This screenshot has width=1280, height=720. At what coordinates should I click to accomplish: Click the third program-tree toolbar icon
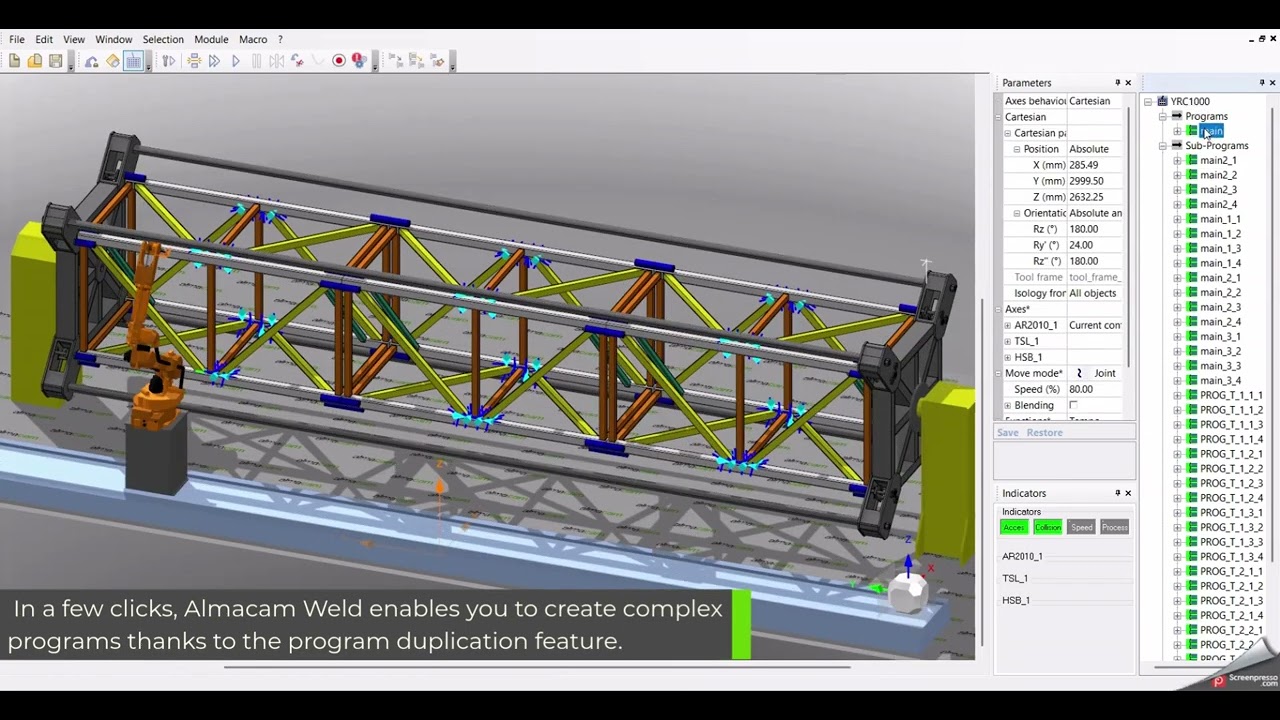[x=438, y=61]
